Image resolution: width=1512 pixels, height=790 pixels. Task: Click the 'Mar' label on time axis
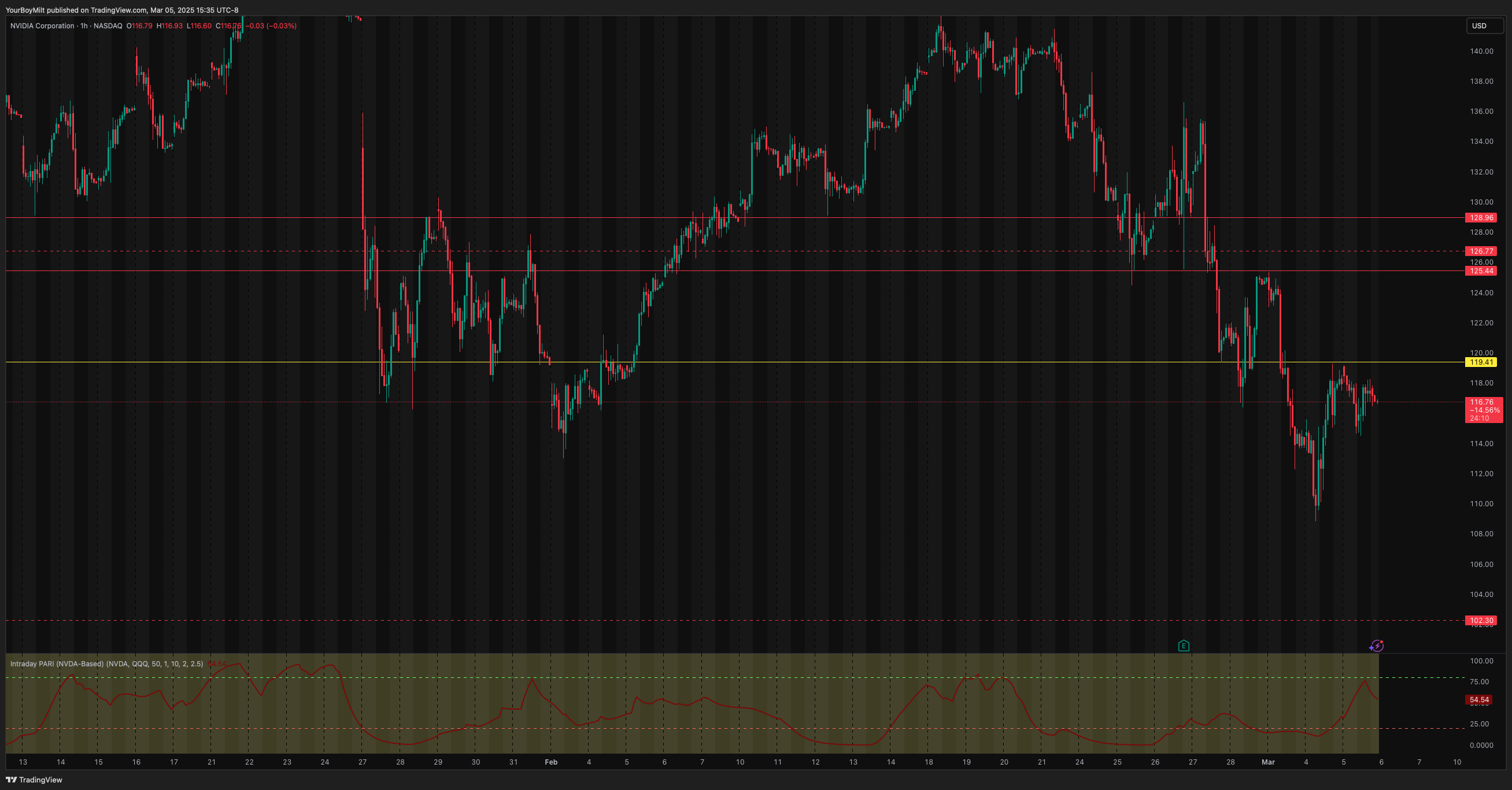coord(1268,762)
